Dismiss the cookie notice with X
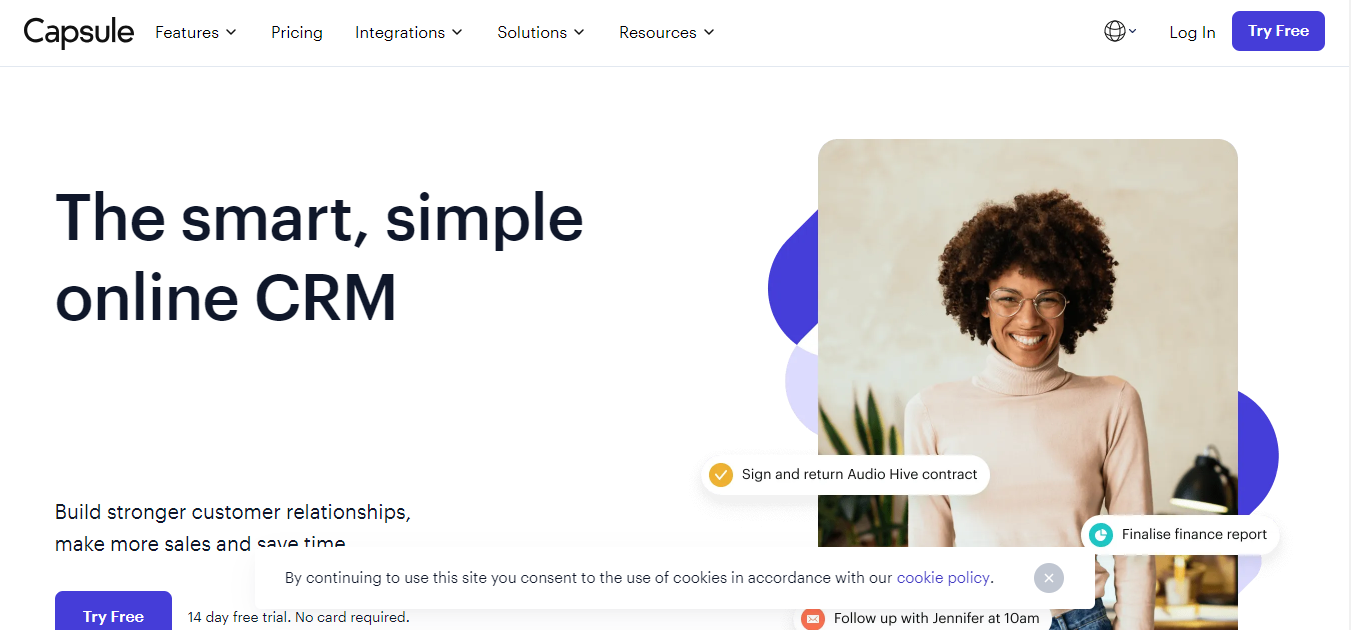Image resolution: width=1351 pixels, height=630 pixels. coord(1048,578)
